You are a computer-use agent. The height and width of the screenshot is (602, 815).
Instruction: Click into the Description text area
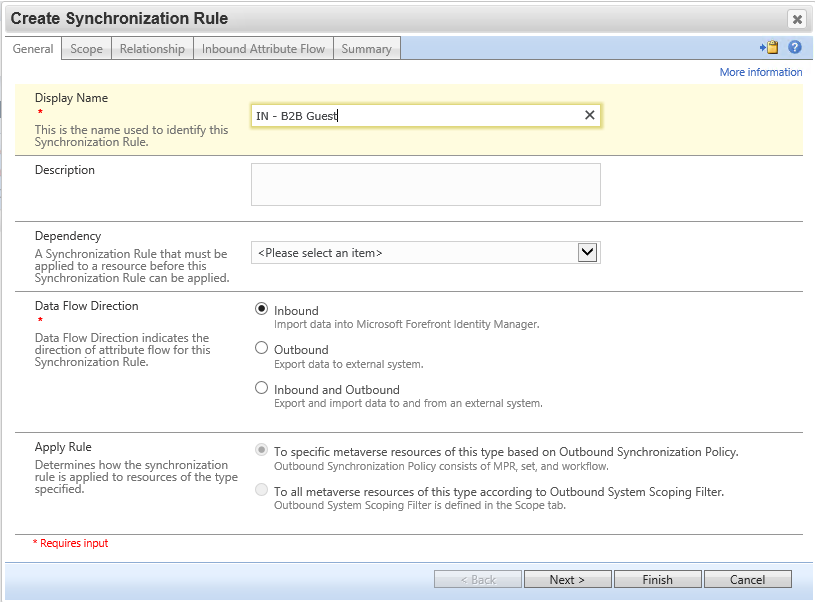pyautogui.click(x=426, y=185)
